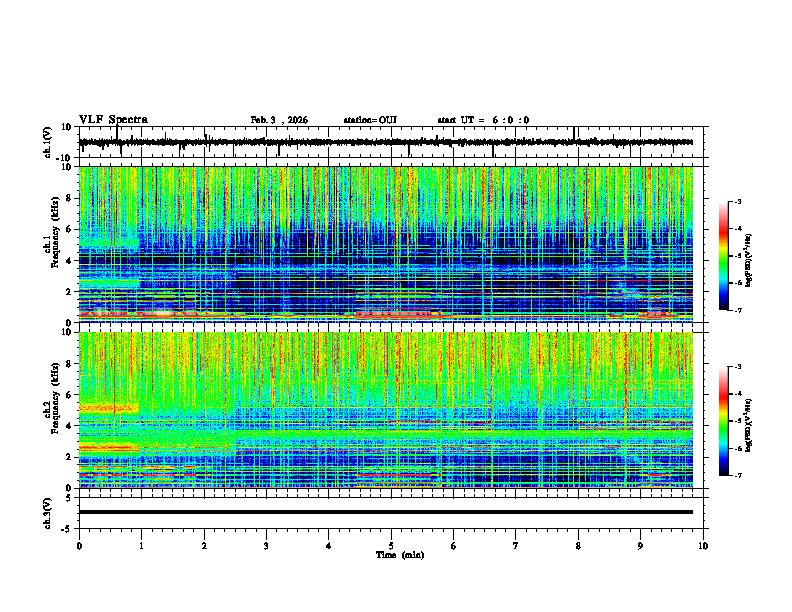Click the "6" kHz tick on the ch.2 frequency axis
The image size is (792, 612).
(70, 395)
